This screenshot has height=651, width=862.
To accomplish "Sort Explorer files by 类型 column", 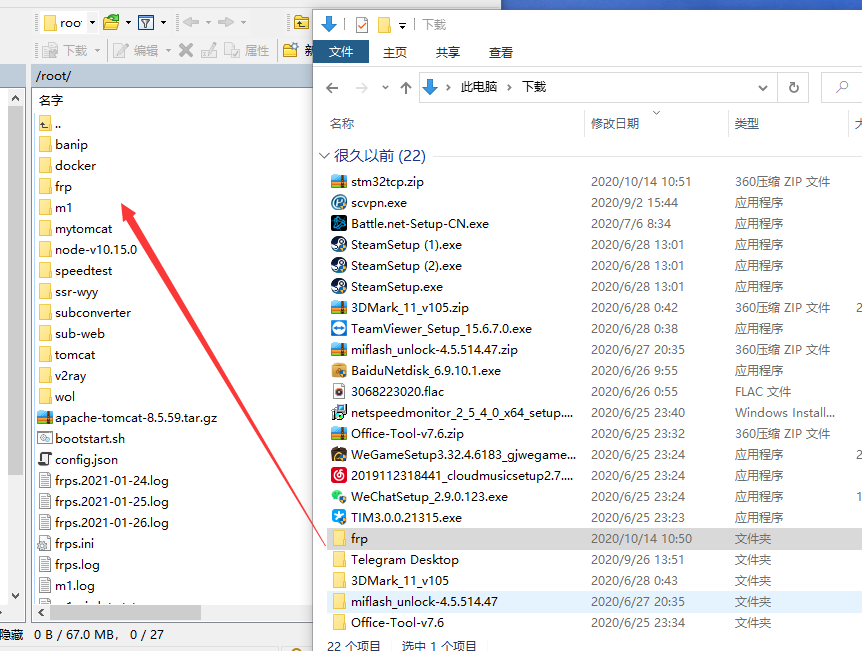I will click(x=747, y=124).
